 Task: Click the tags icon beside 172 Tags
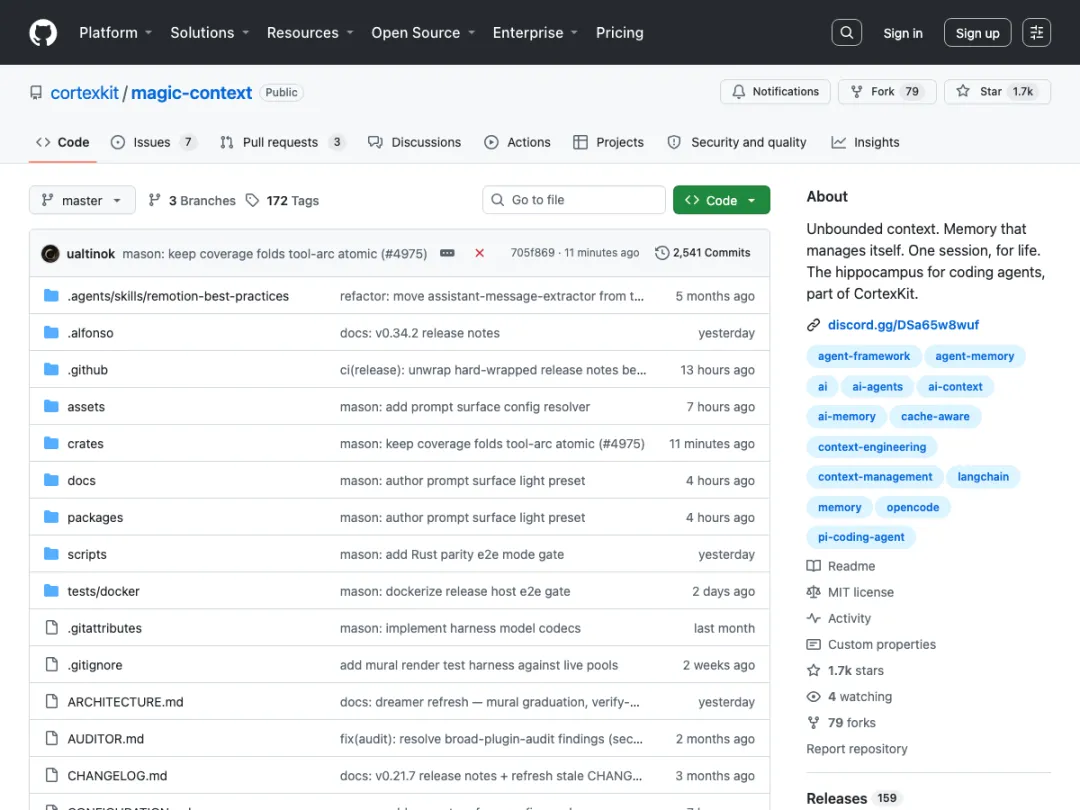[253, 200]
